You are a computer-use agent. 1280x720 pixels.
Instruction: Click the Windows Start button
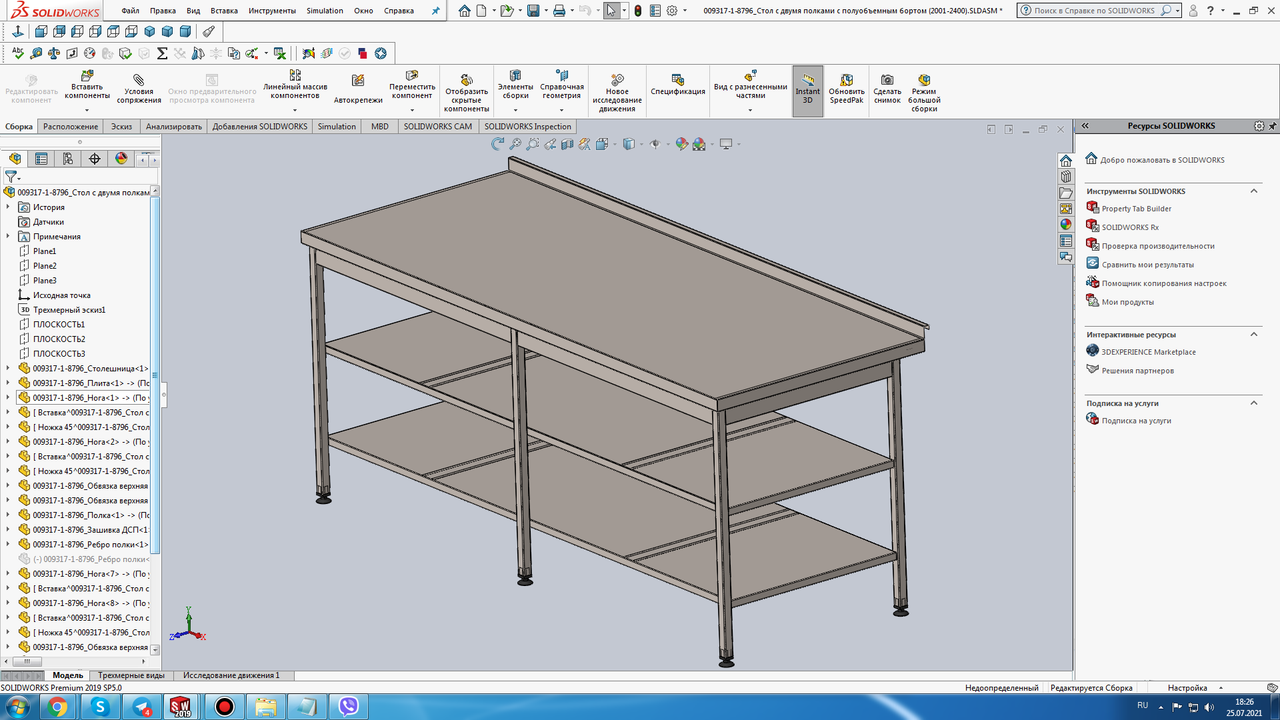click(18, 707)
